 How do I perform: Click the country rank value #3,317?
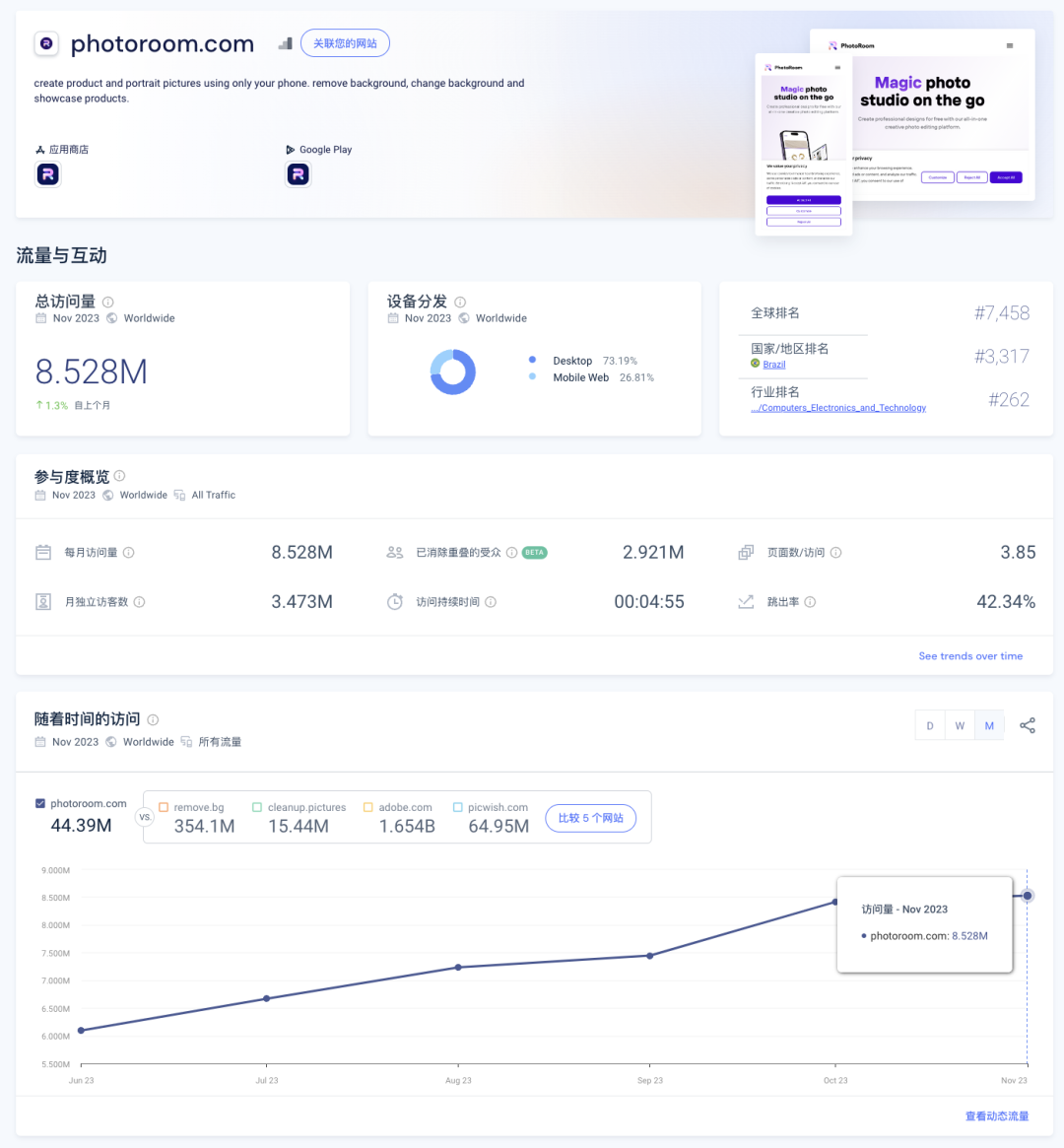[1002, 357]
